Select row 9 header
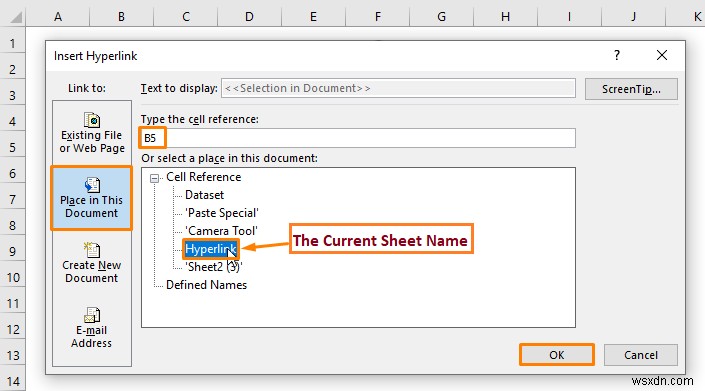Viewport: 705px width, 391px height. click(x=13, y=252)
